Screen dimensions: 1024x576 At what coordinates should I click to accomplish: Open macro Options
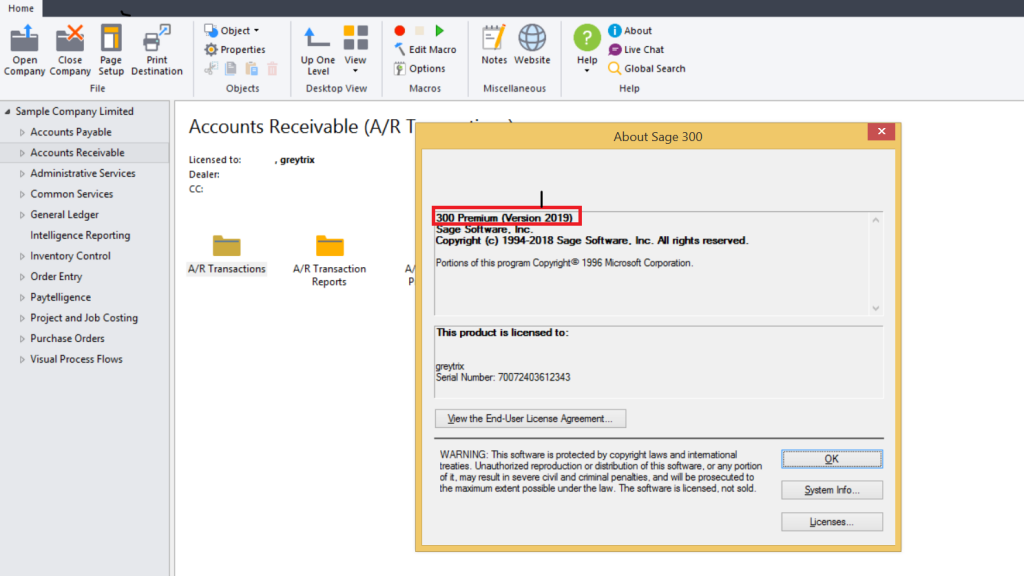[420, 69]
